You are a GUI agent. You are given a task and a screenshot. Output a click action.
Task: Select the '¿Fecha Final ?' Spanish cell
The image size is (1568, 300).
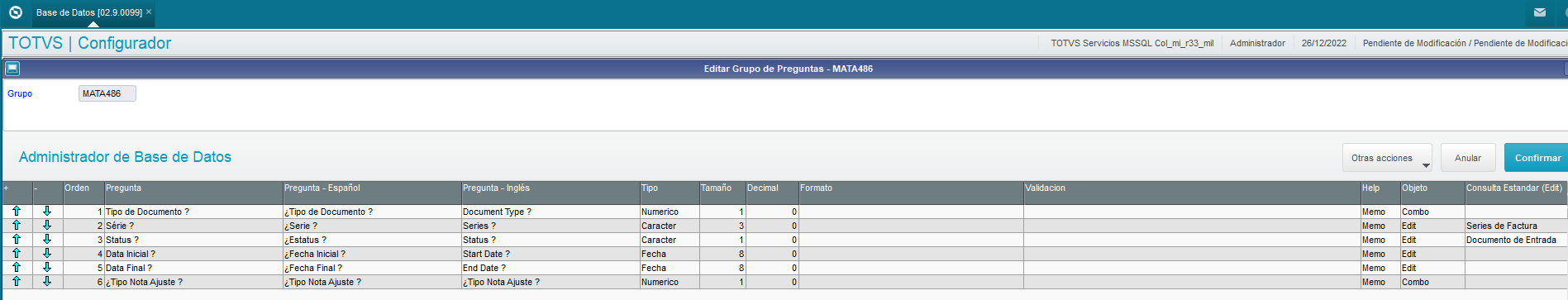tap(372, 268)
